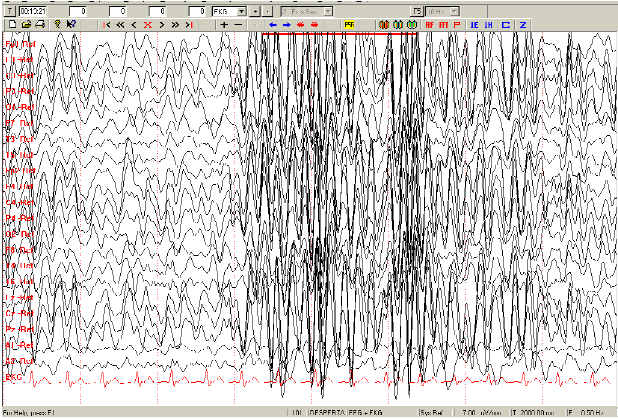Screen dimensions: 618x419
Task: Click the blue IH toolbar button
Action: [489, 25]
